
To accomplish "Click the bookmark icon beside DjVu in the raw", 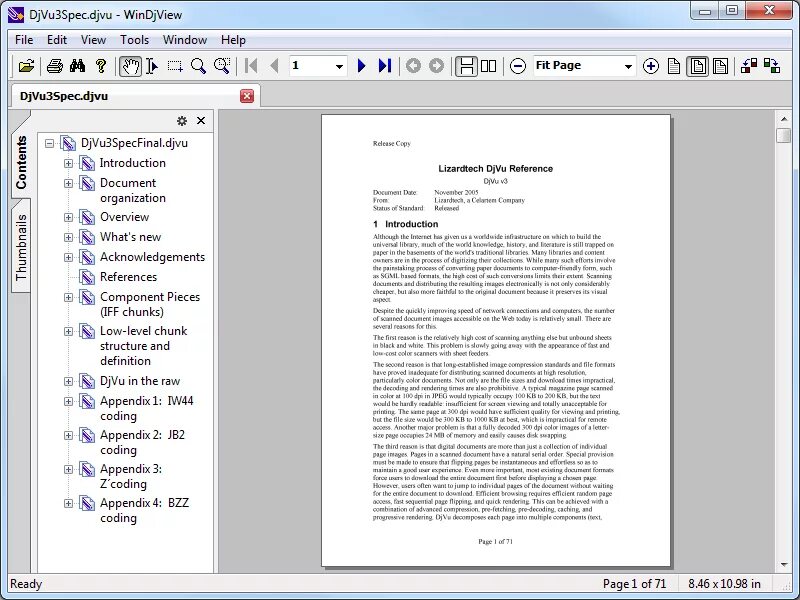I will click(87, 381).
